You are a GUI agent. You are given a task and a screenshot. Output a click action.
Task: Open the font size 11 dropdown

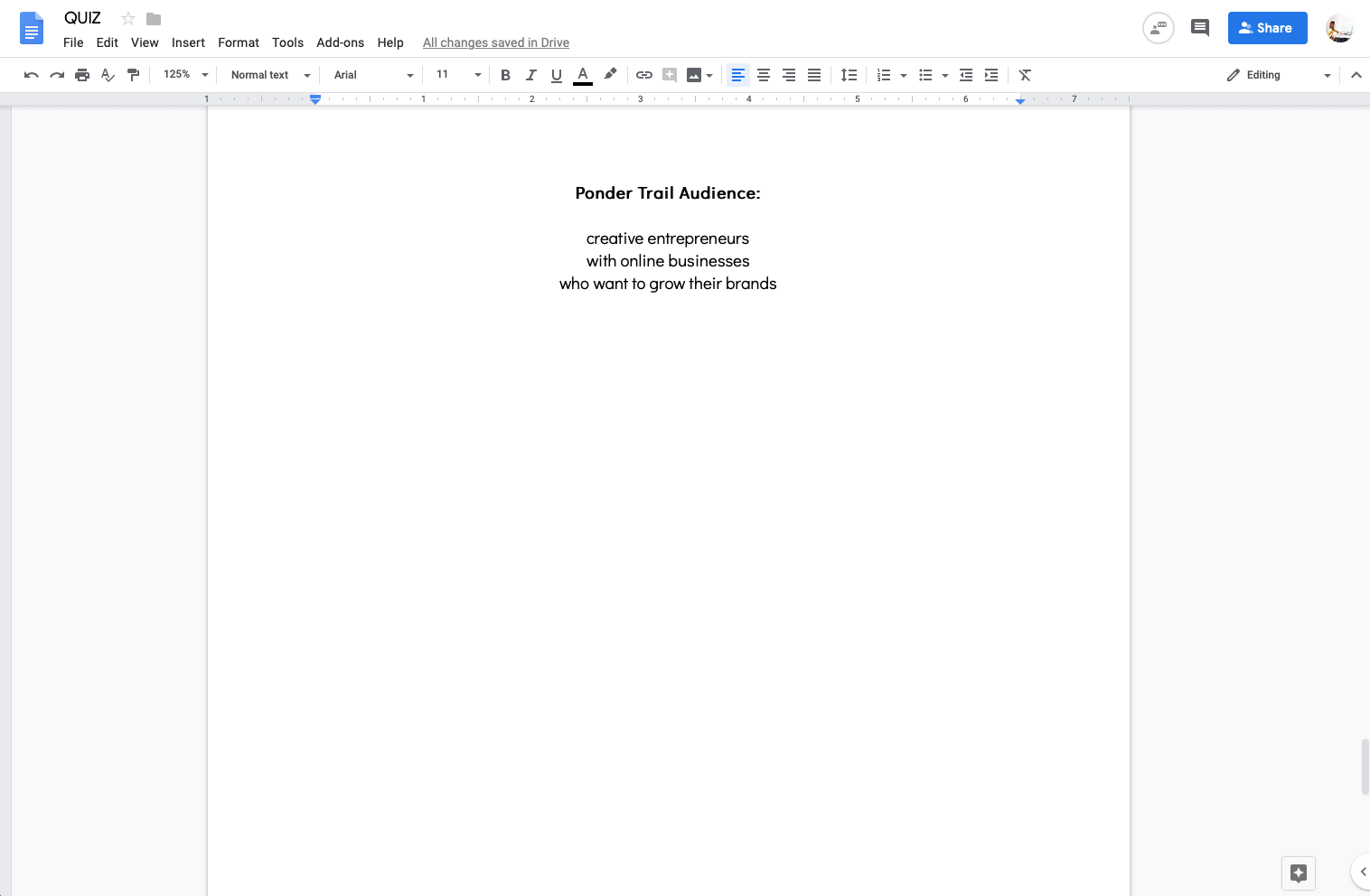click(x=458, y=75)
